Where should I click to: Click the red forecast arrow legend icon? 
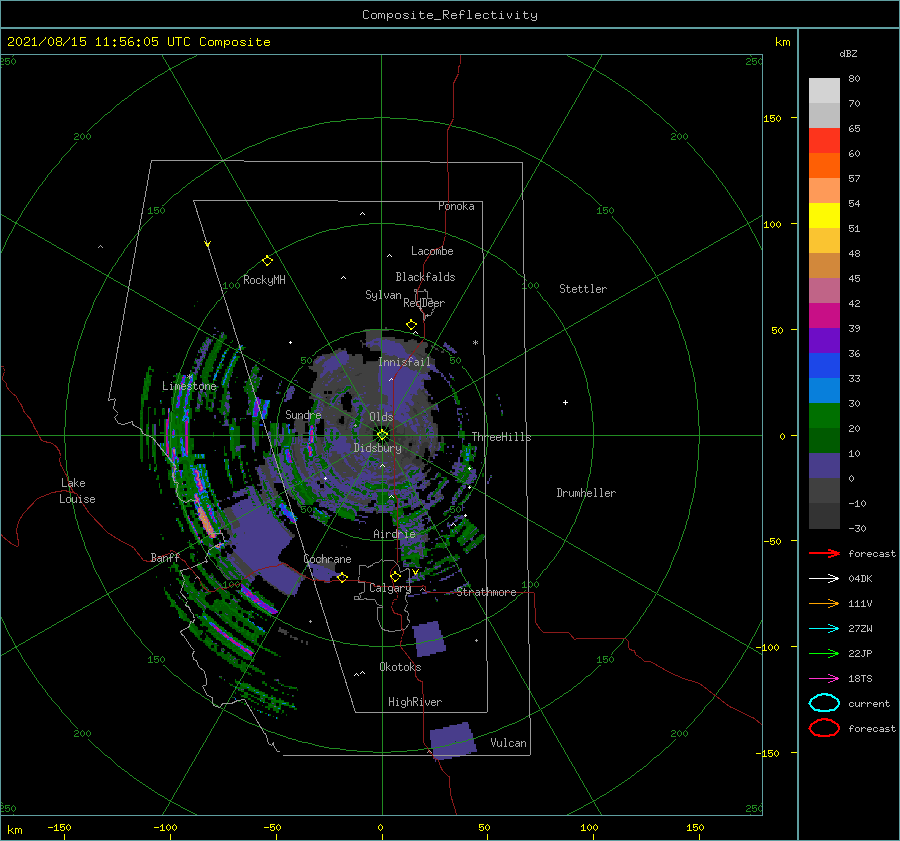(824, 553)
